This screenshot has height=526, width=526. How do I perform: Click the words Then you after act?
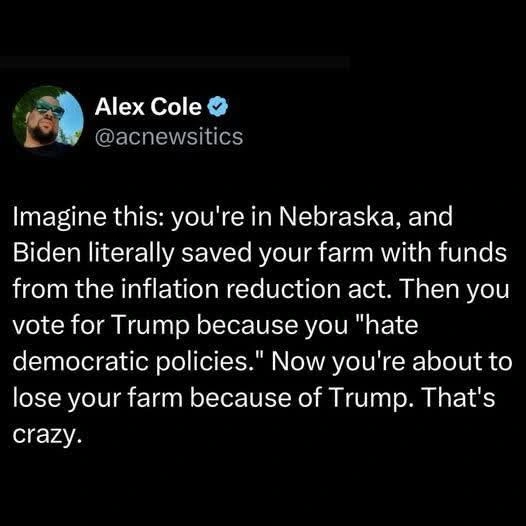(x=452, y=289)
